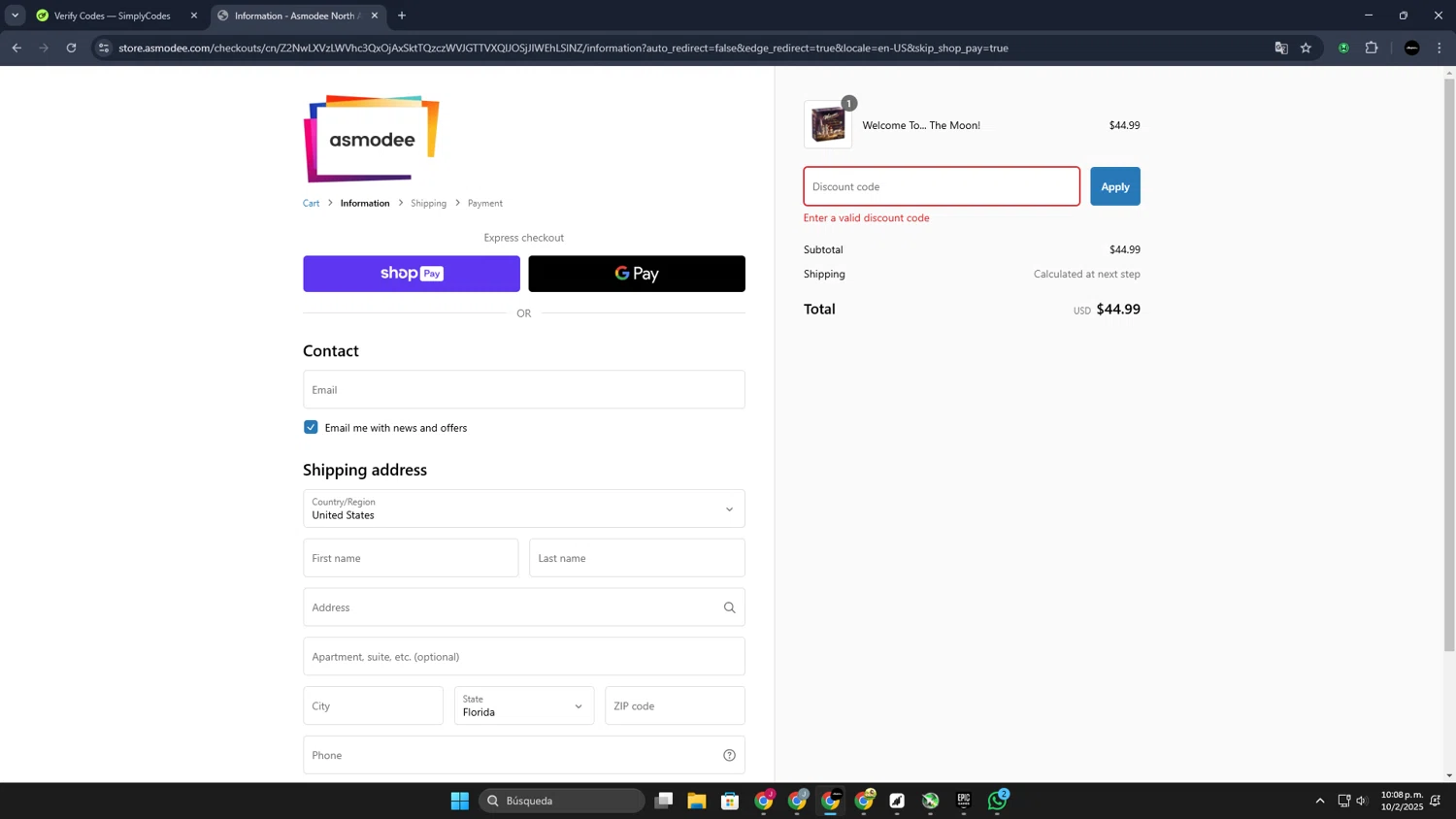Open WhatsApp from the taskbar
This screenshot has width=1456, height=819.
point(997,801)
